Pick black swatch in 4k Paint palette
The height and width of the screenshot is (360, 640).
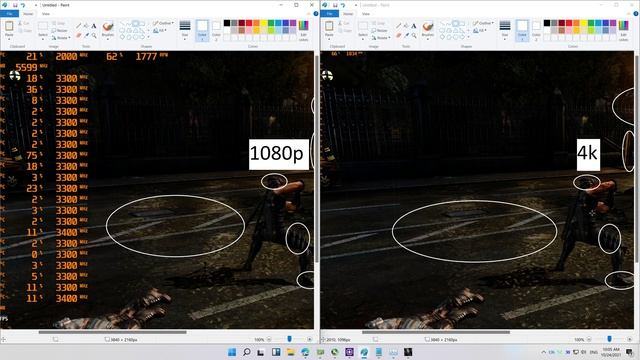click(547, 23)
